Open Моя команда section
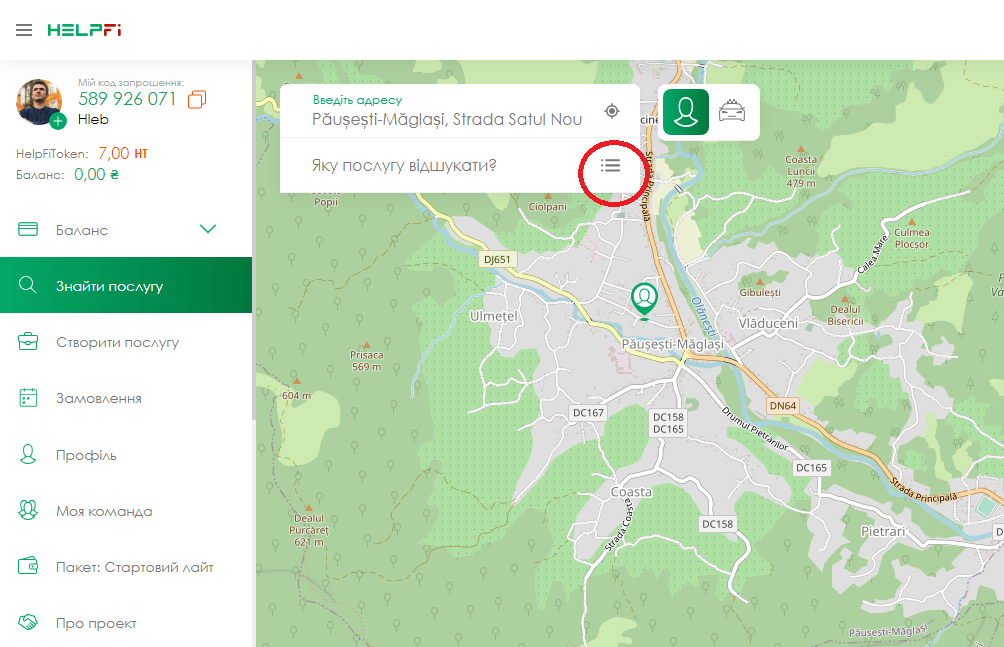This screenshot has height=647, width=1004. click(104, 511)
